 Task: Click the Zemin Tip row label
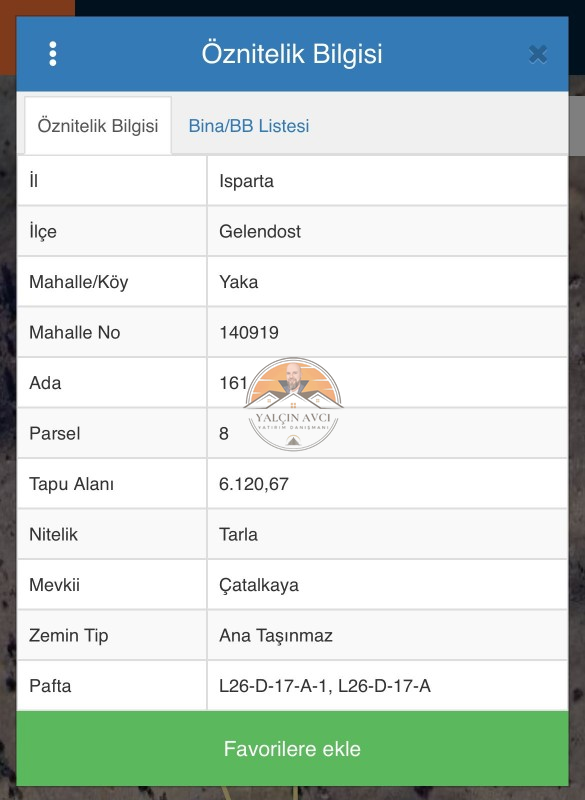tap(69, 636)
